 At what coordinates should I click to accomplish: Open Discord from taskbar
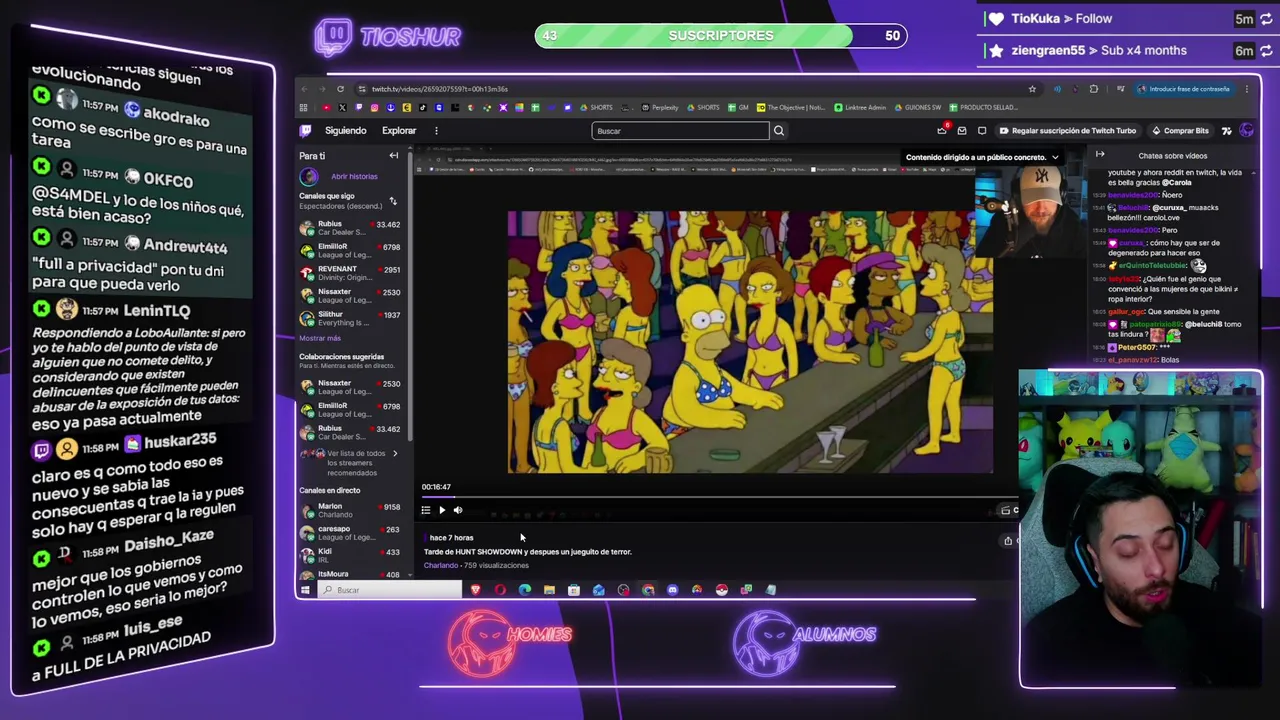pos(673,590)
